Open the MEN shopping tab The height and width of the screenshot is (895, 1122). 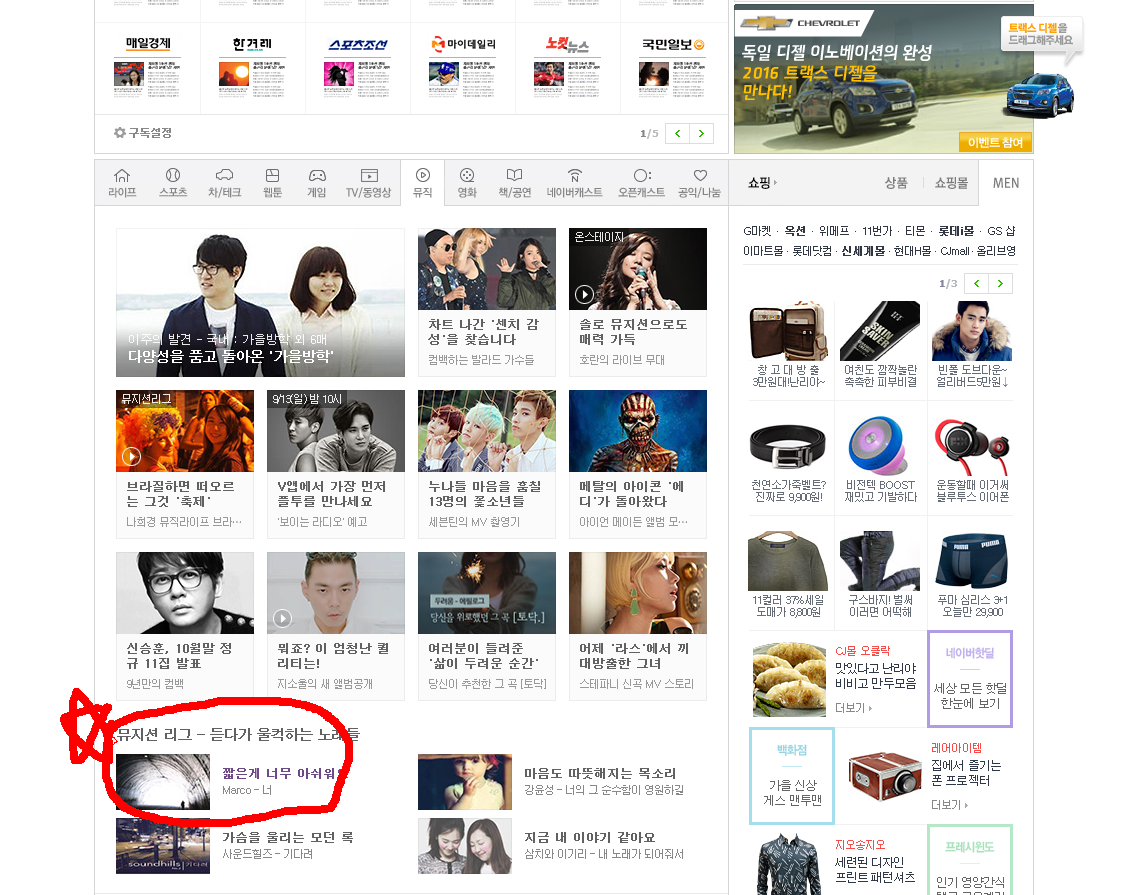[x=1005, y=183]
